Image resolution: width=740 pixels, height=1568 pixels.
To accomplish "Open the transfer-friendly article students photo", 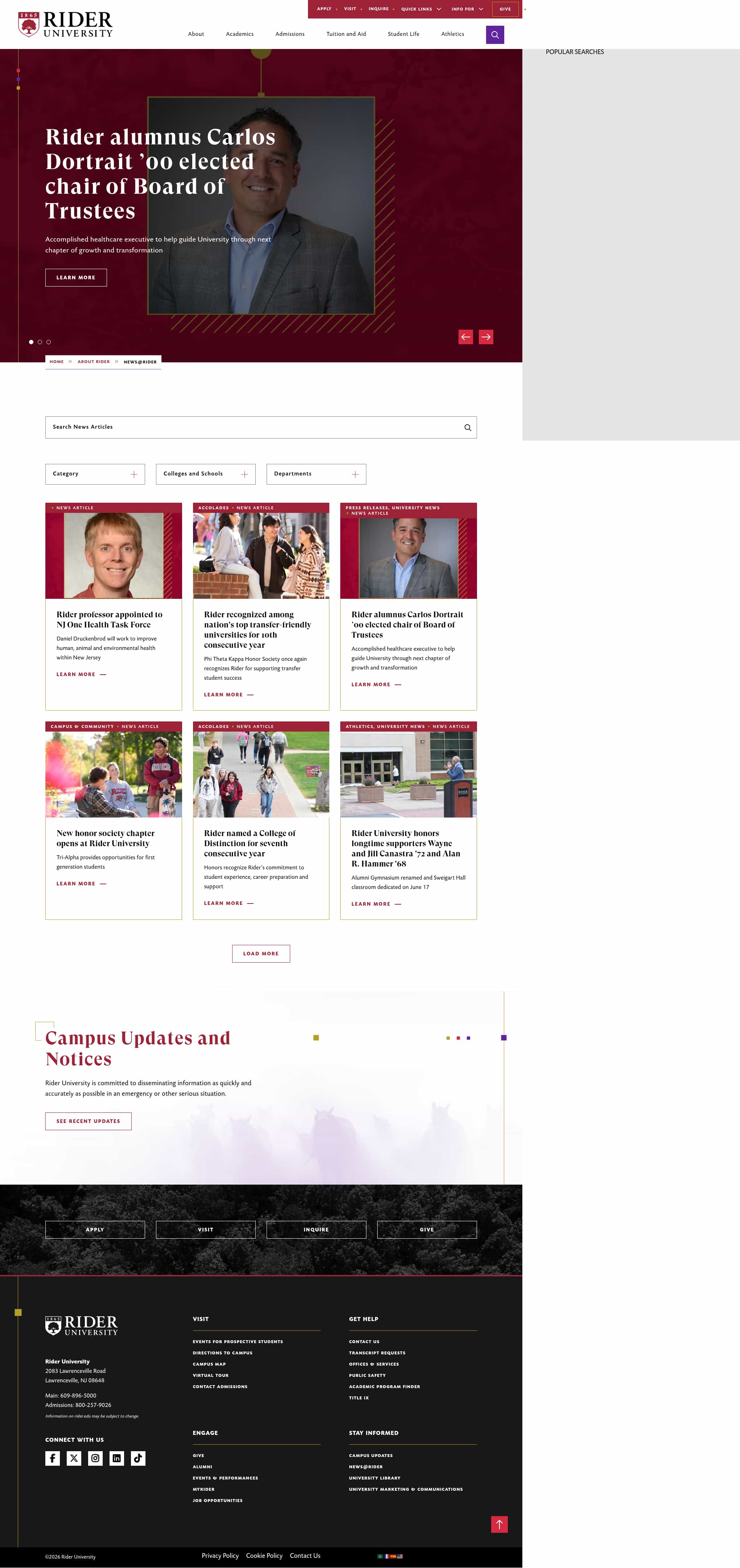I will 261,555.
